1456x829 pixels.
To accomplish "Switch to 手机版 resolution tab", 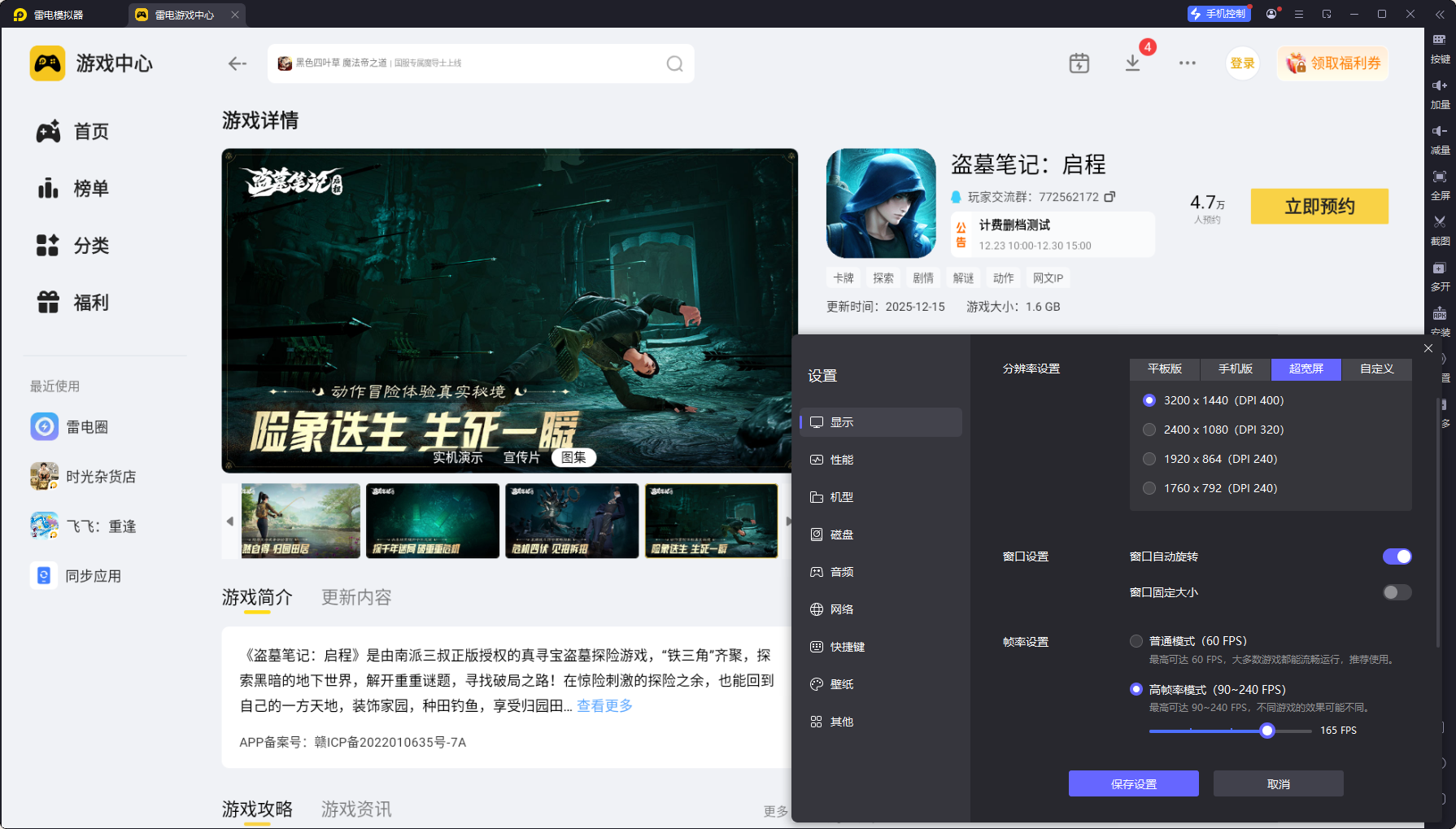I will [x=1236, y=369].
